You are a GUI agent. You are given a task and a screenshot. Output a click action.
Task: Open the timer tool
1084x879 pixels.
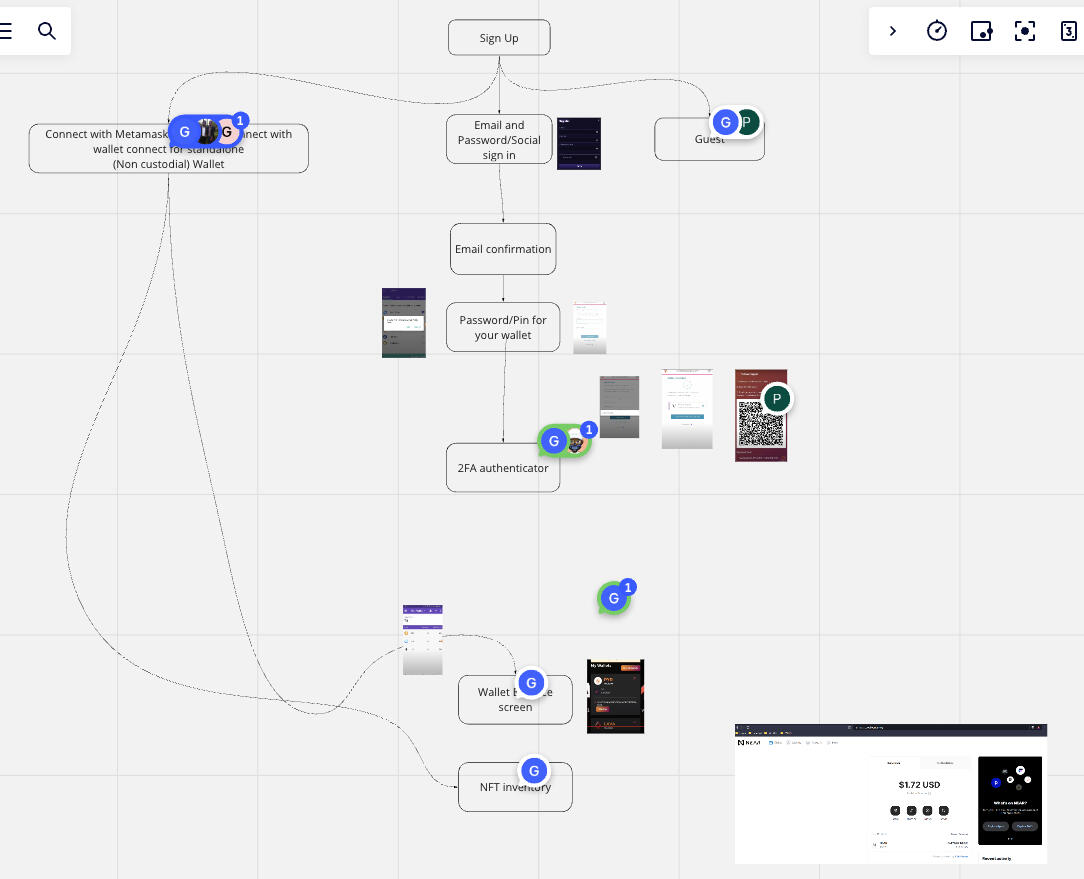(x=937, y=32)
